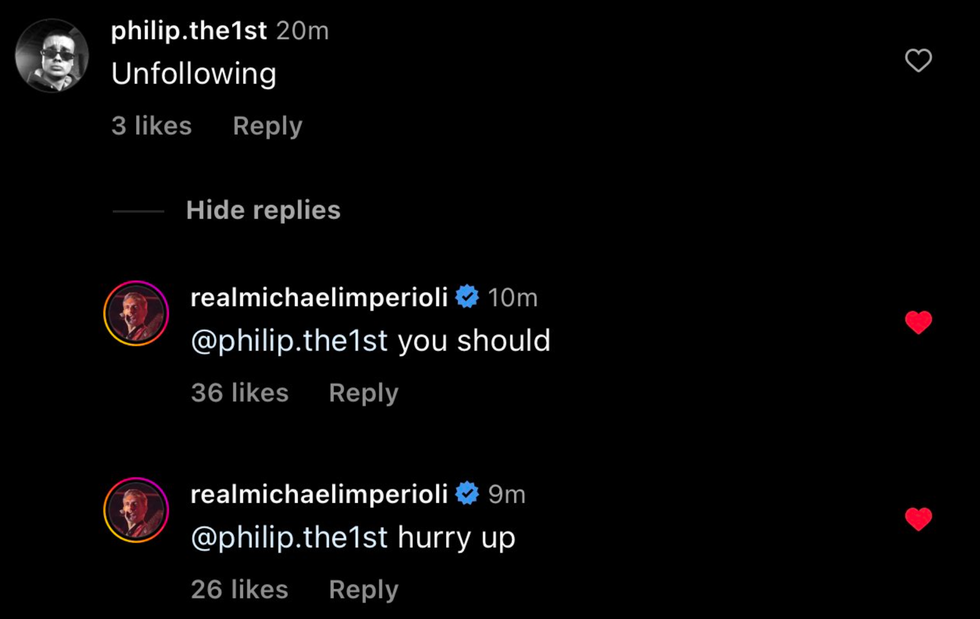Unlike the "you should" reply
The height and width of the screenshot is (619, 980).
tap(918, 322)
